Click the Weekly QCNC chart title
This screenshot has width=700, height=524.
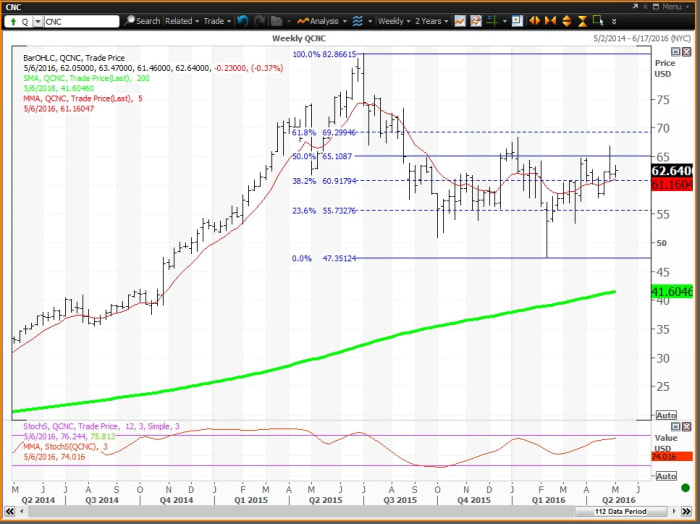(299, 38)
